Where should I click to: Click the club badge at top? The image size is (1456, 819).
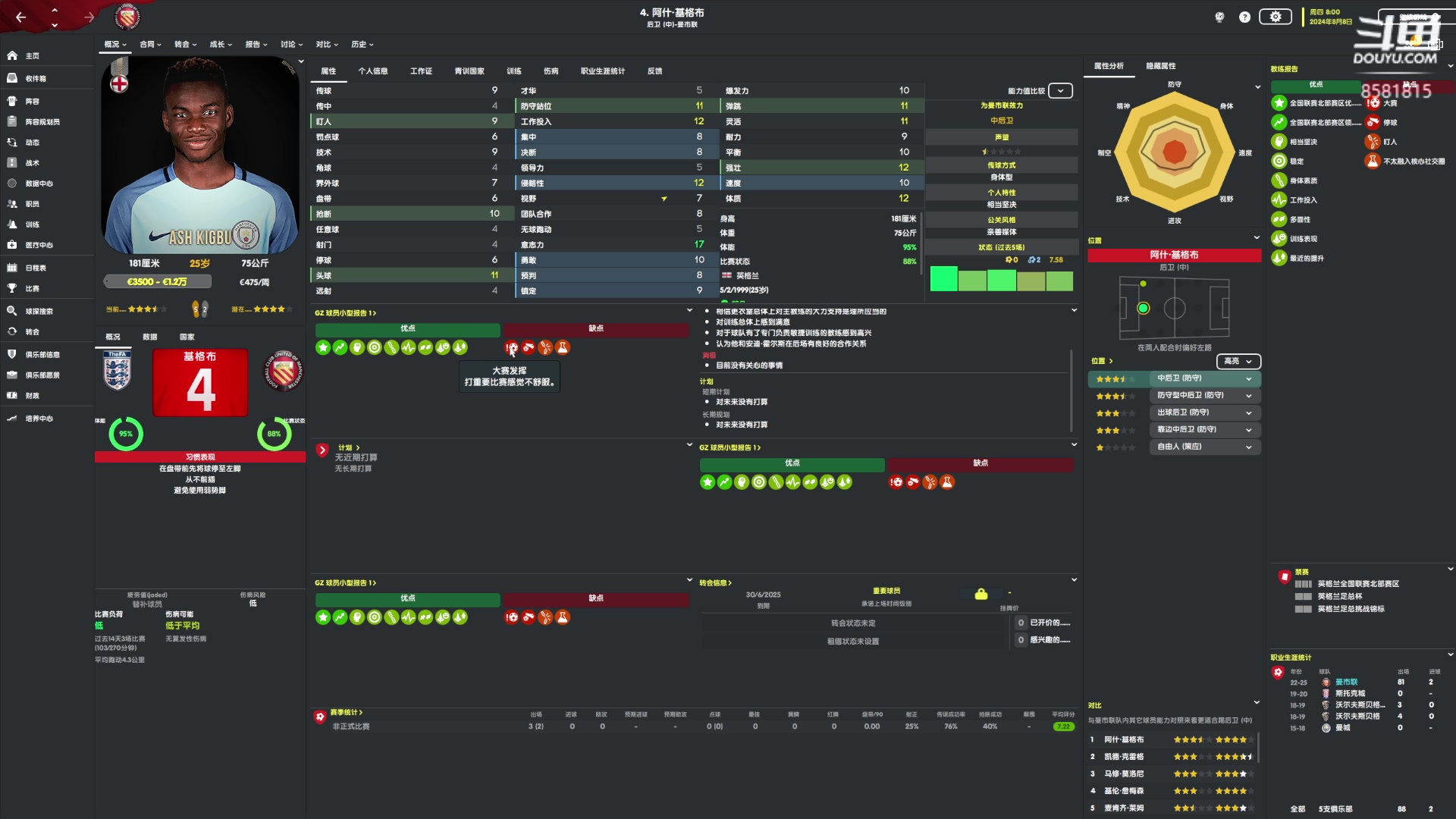127,16
